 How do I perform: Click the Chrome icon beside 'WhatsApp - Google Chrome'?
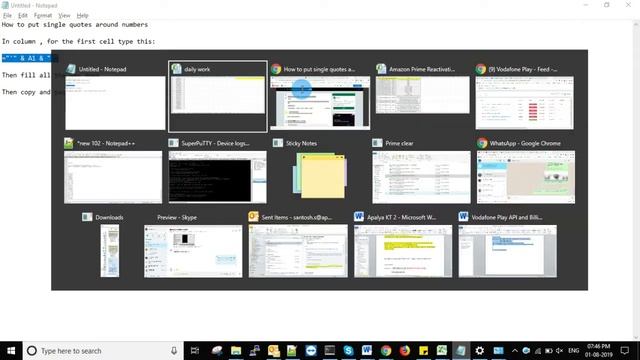(x=482, y=143)
